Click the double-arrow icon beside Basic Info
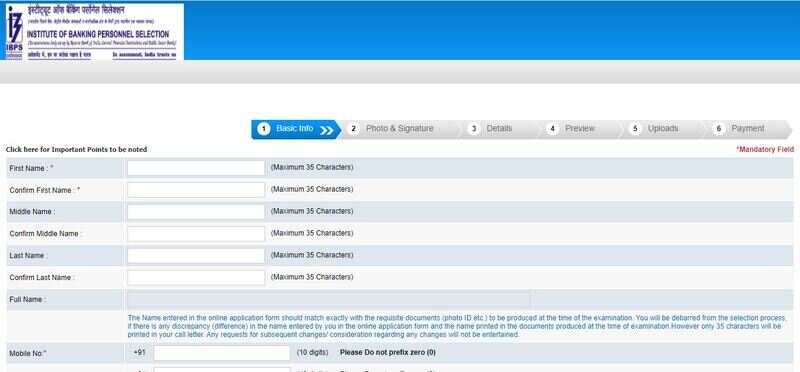This screenshot has width=800, height=372. pos(327,130)
